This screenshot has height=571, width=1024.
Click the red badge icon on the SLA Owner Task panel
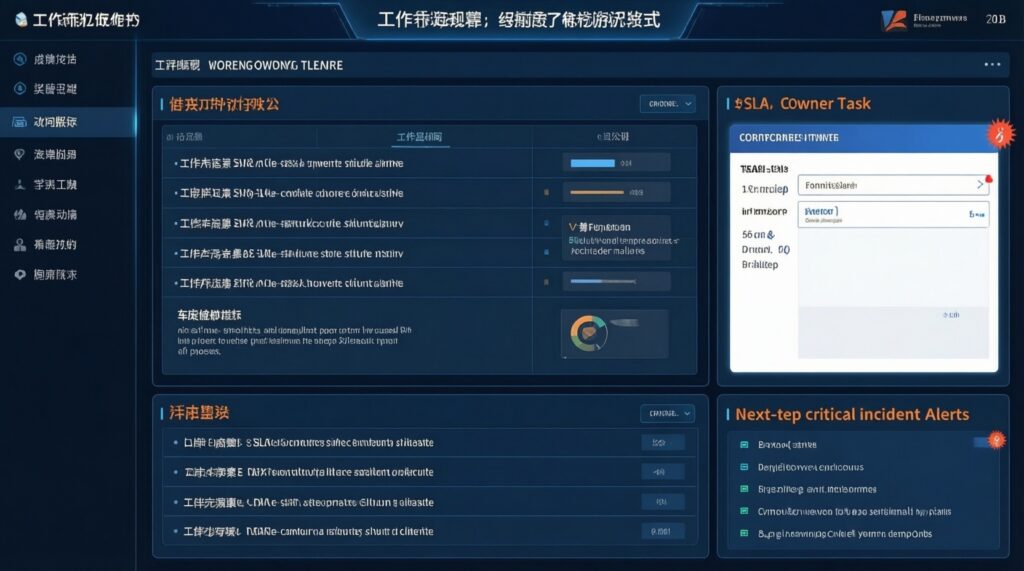(999, 134)
